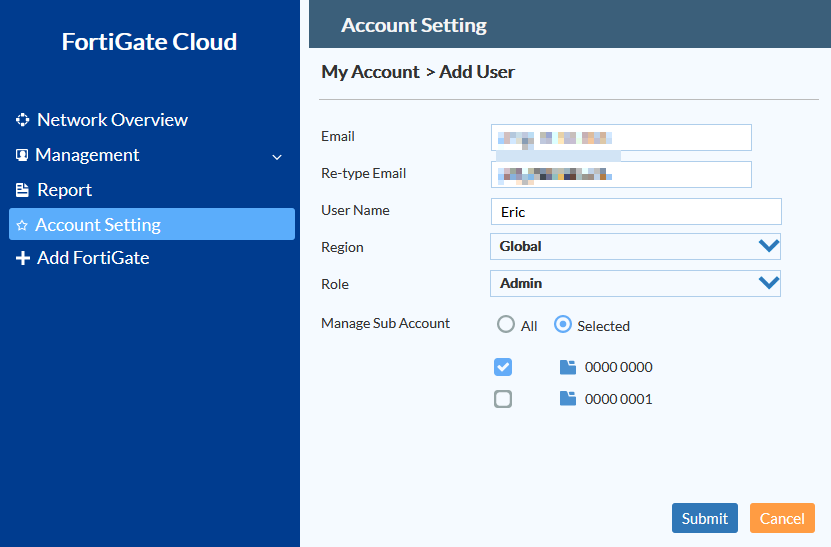Click the folder icon for 0000 0000
831x547 pixels.
click(x=568, y=367)
